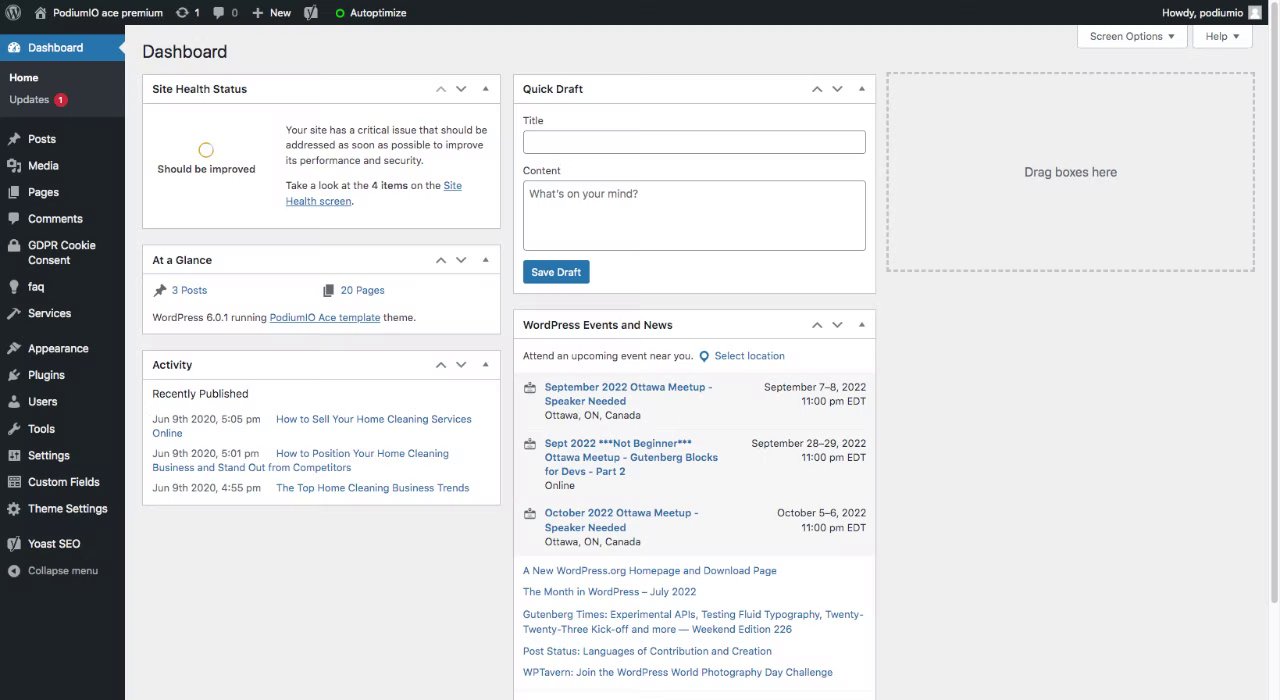The width and height of the screenshot is (1280, 700).
Task: Move the At a Glance box down
Action: coord(461,260)
